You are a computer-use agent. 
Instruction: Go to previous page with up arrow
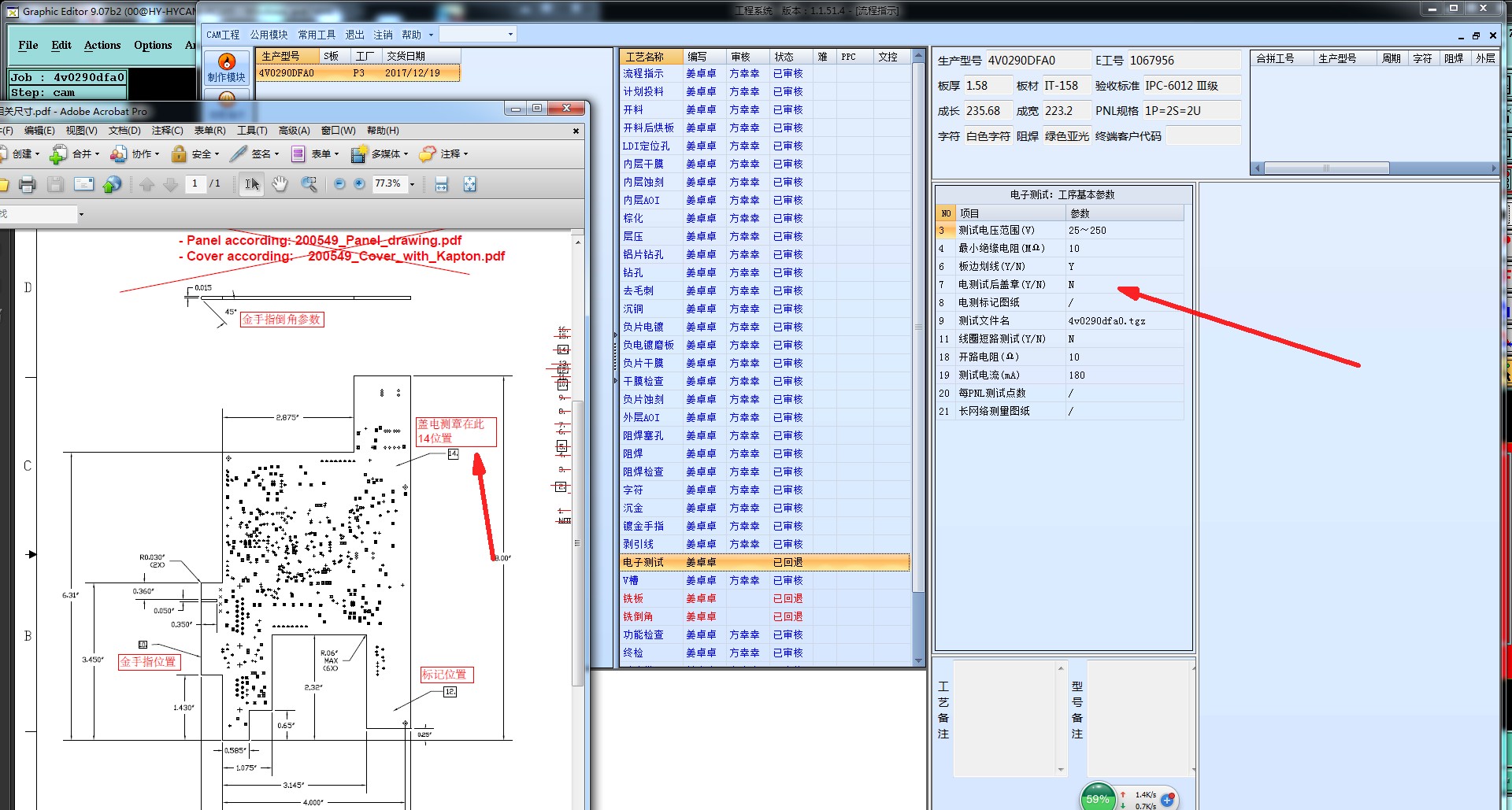tap(146, 184)
